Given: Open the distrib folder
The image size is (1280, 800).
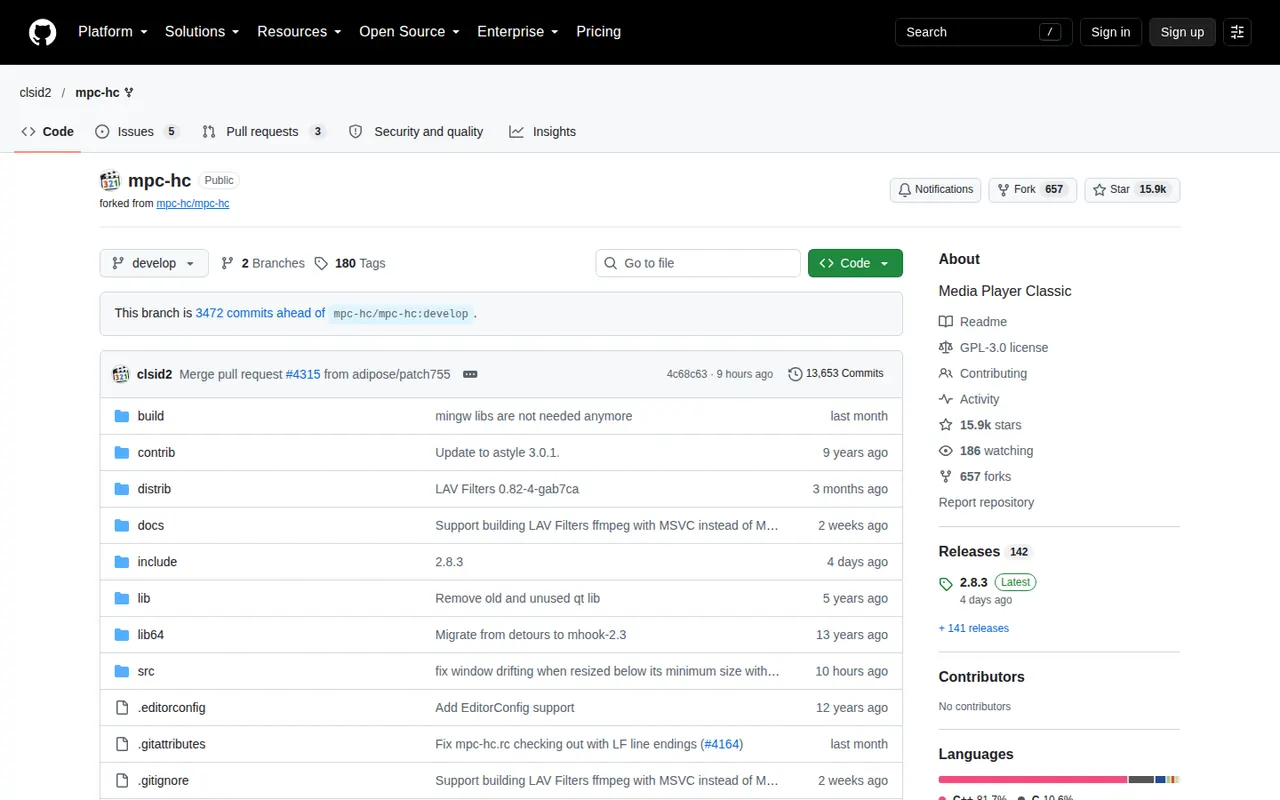Looking at the screenshot, I should click(x=154, y=489).
